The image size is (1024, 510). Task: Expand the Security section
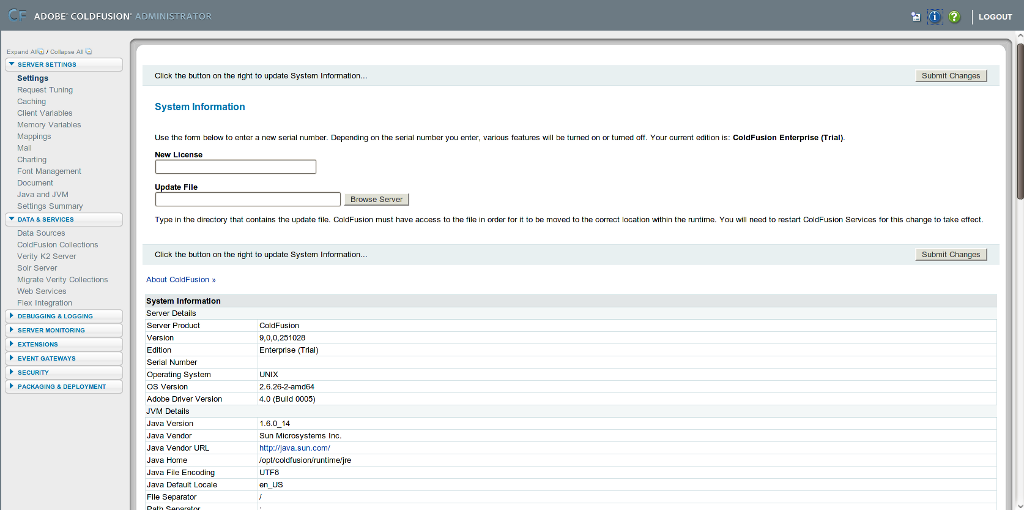[63, 372]
